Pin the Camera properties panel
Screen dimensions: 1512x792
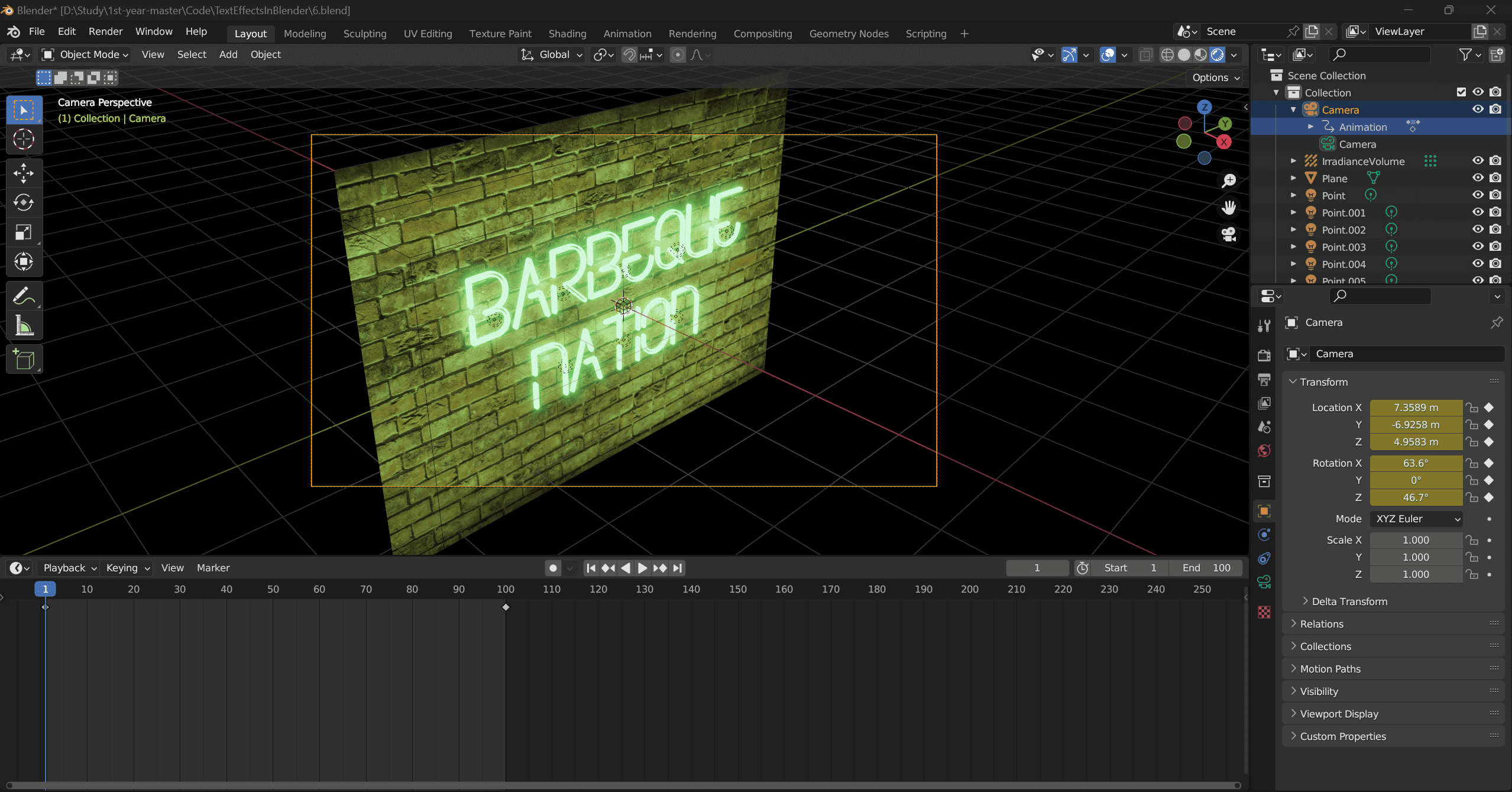coord(1497,322)
